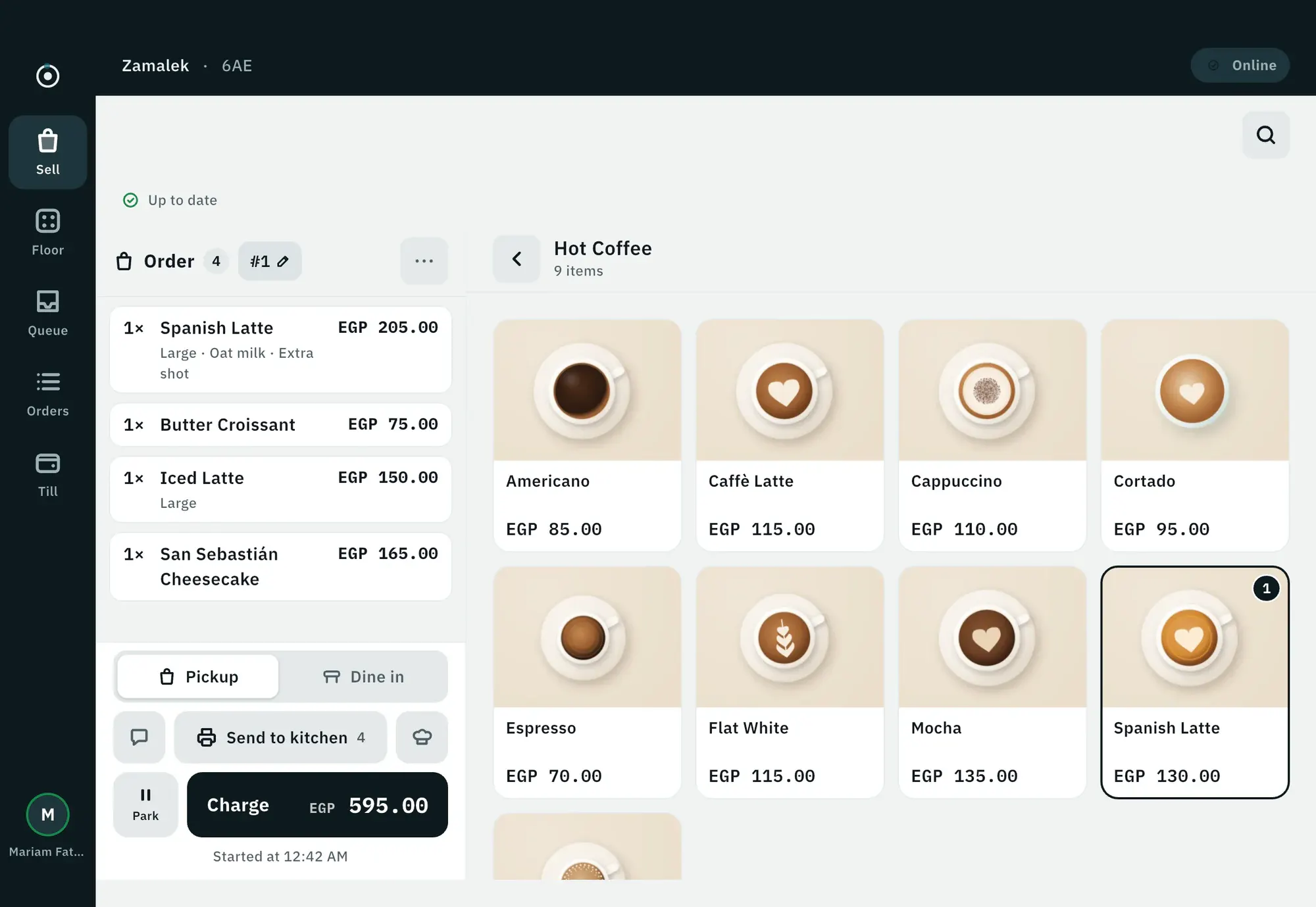Open Iced Latte order line
Viewport: 1316px width, 907px height.
(x=280, y=489)
